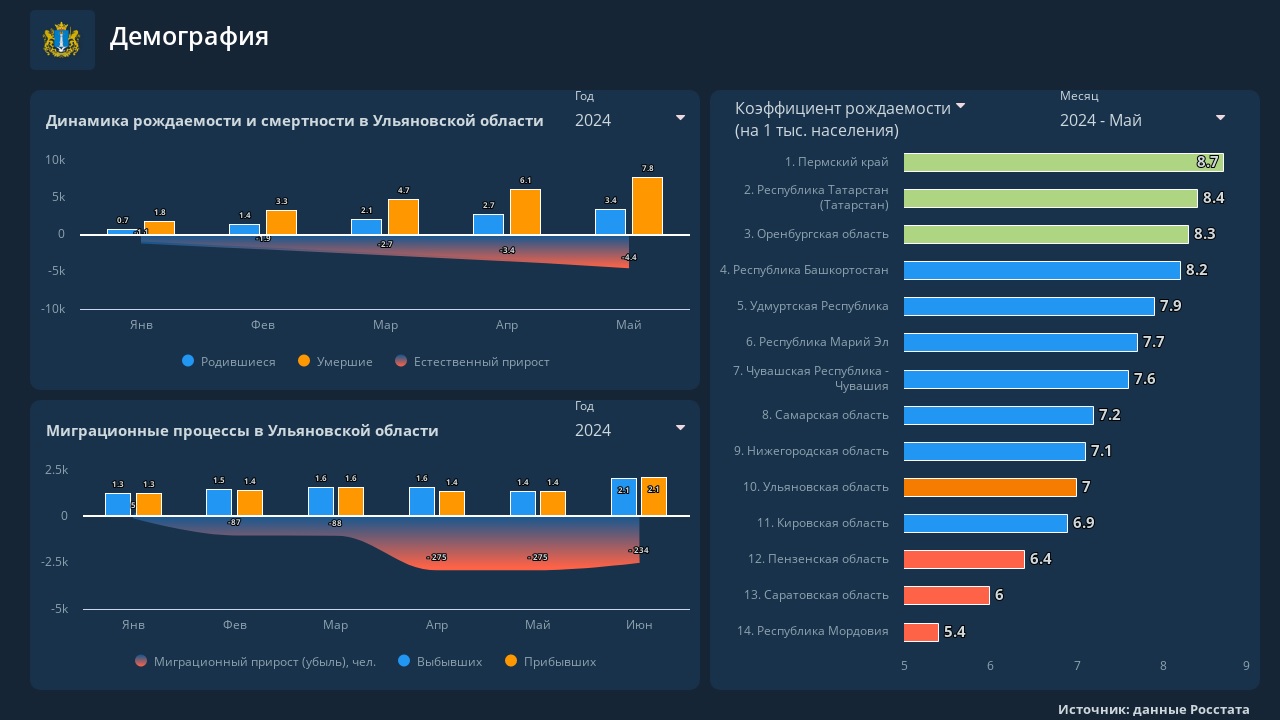Click the Источник: данные Росстата text

(1153, 709)
